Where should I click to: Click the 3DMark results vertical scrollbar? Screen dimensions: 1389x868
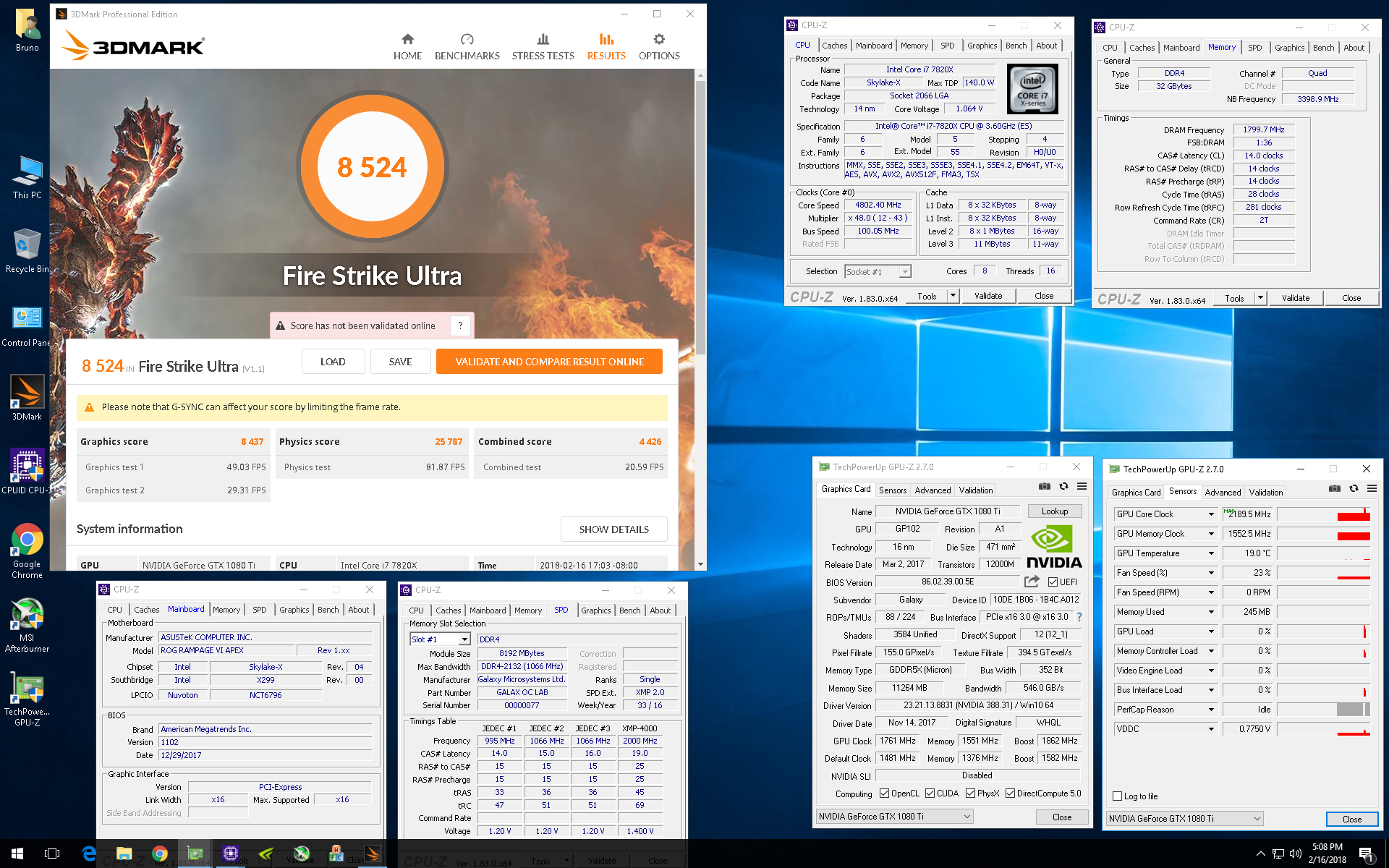pyautogui.click(x=700, y=217)
